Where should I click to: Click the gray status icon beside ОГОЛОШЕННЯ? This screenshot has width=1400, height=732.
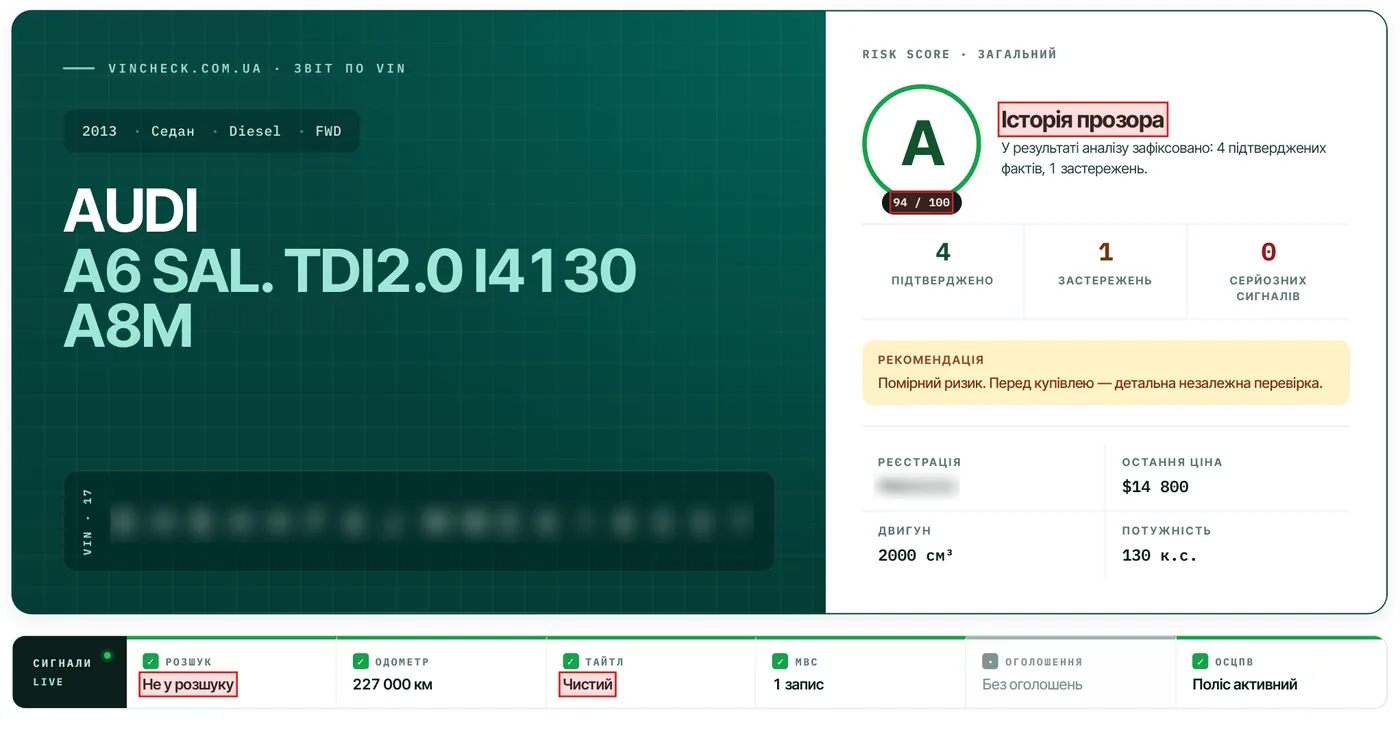[x=990, y=661]
